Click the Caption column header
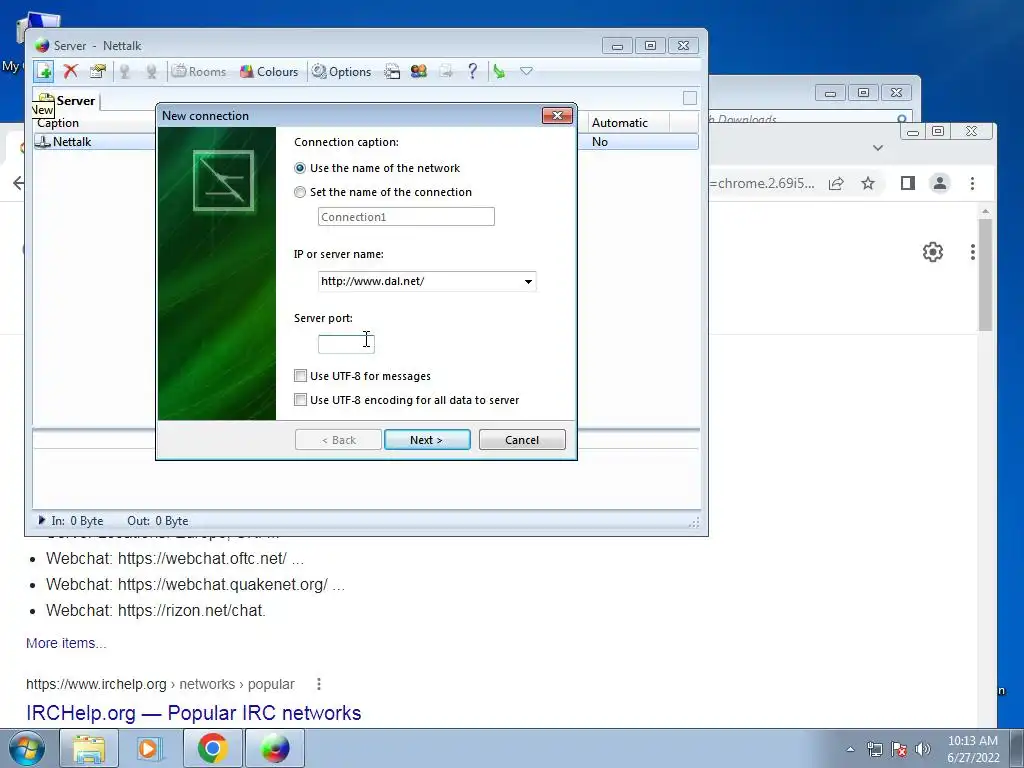Screen dimensions: 1024x768 57,123
